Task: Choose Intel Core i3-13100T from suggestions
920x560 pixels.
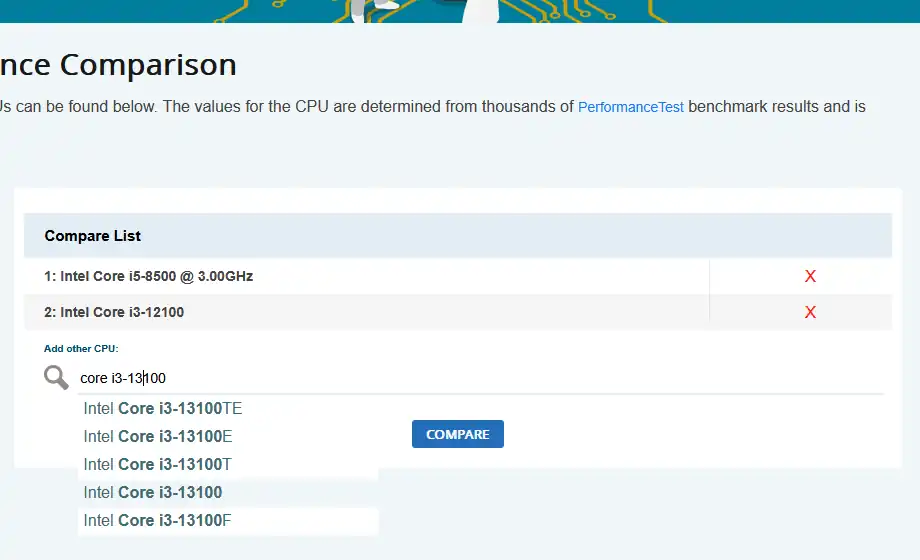Action: pos(158,464)
